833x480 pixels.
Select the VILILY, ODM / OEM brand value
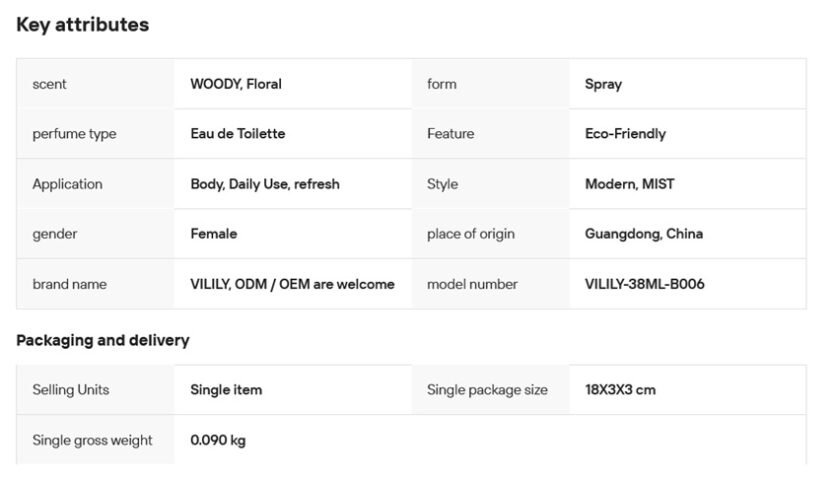pyautogui.click(x=292, y=284)
